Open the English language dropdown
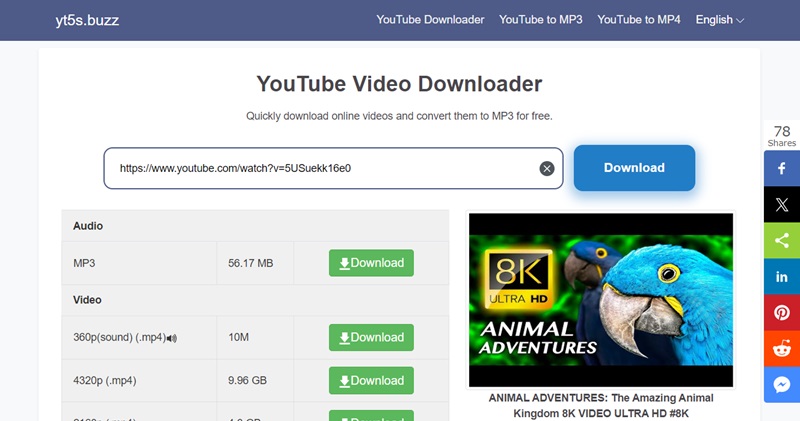Image resolution: width=800 pixels, height=421 pixels. pos(719,20)
